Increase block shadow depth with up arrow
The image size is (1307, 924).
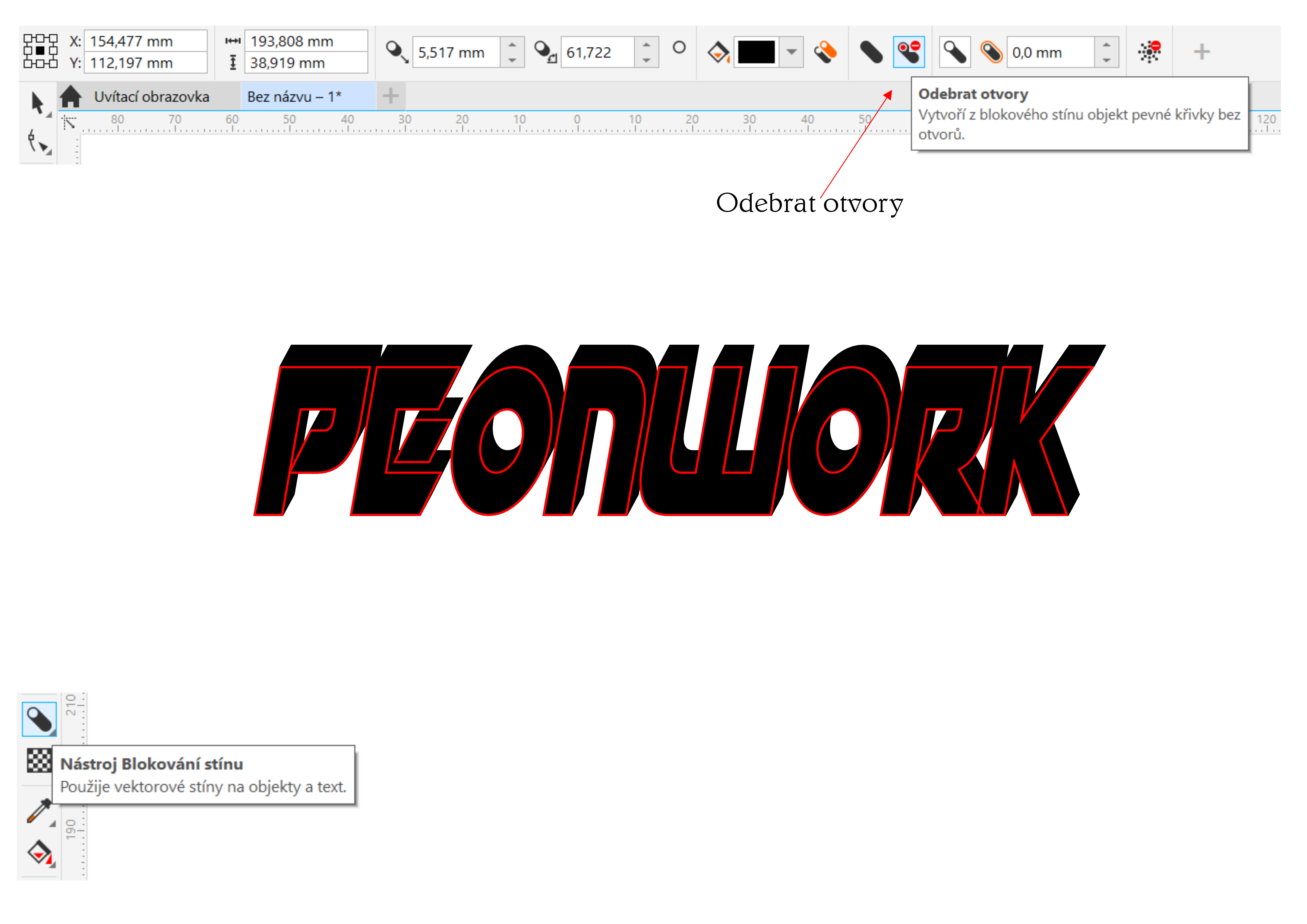512,45
